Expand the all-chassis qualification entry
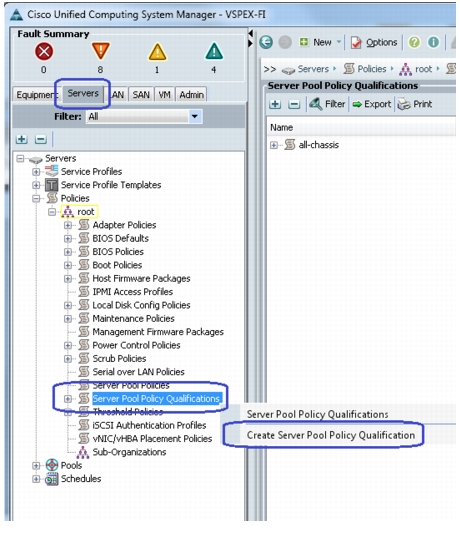The height and width of the screenshot is (544, 460). 274,145
